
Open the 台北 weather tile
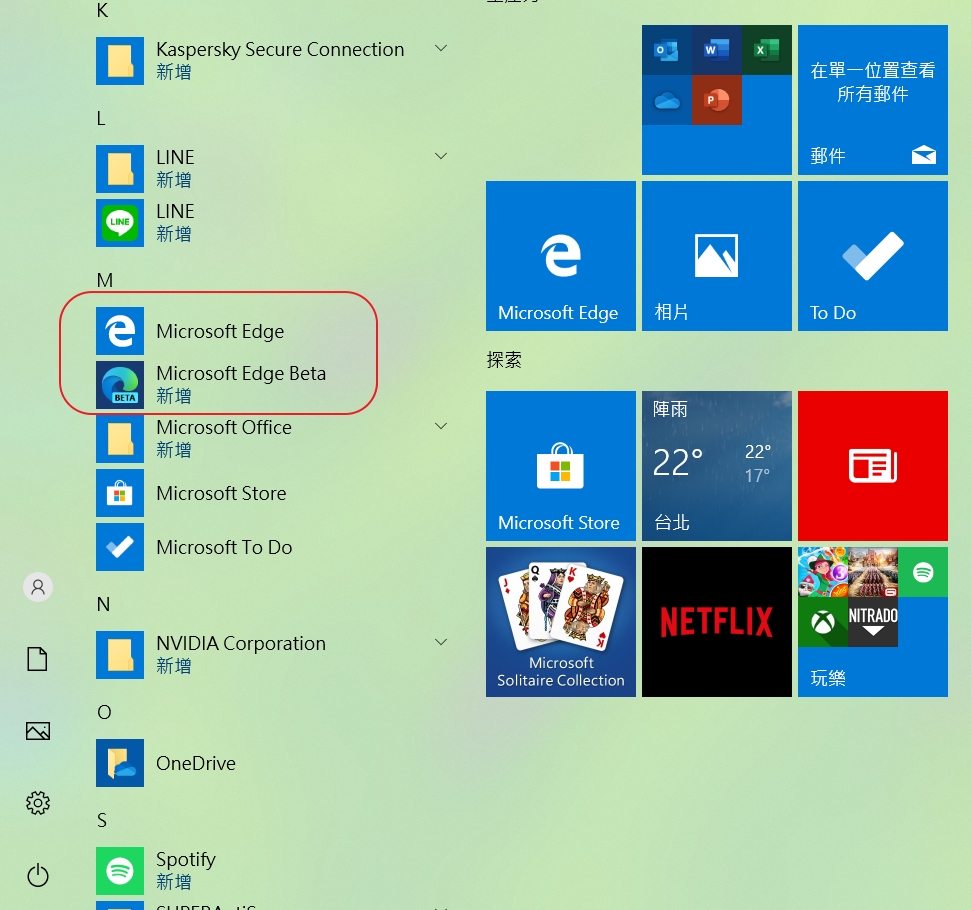[716, 466]
